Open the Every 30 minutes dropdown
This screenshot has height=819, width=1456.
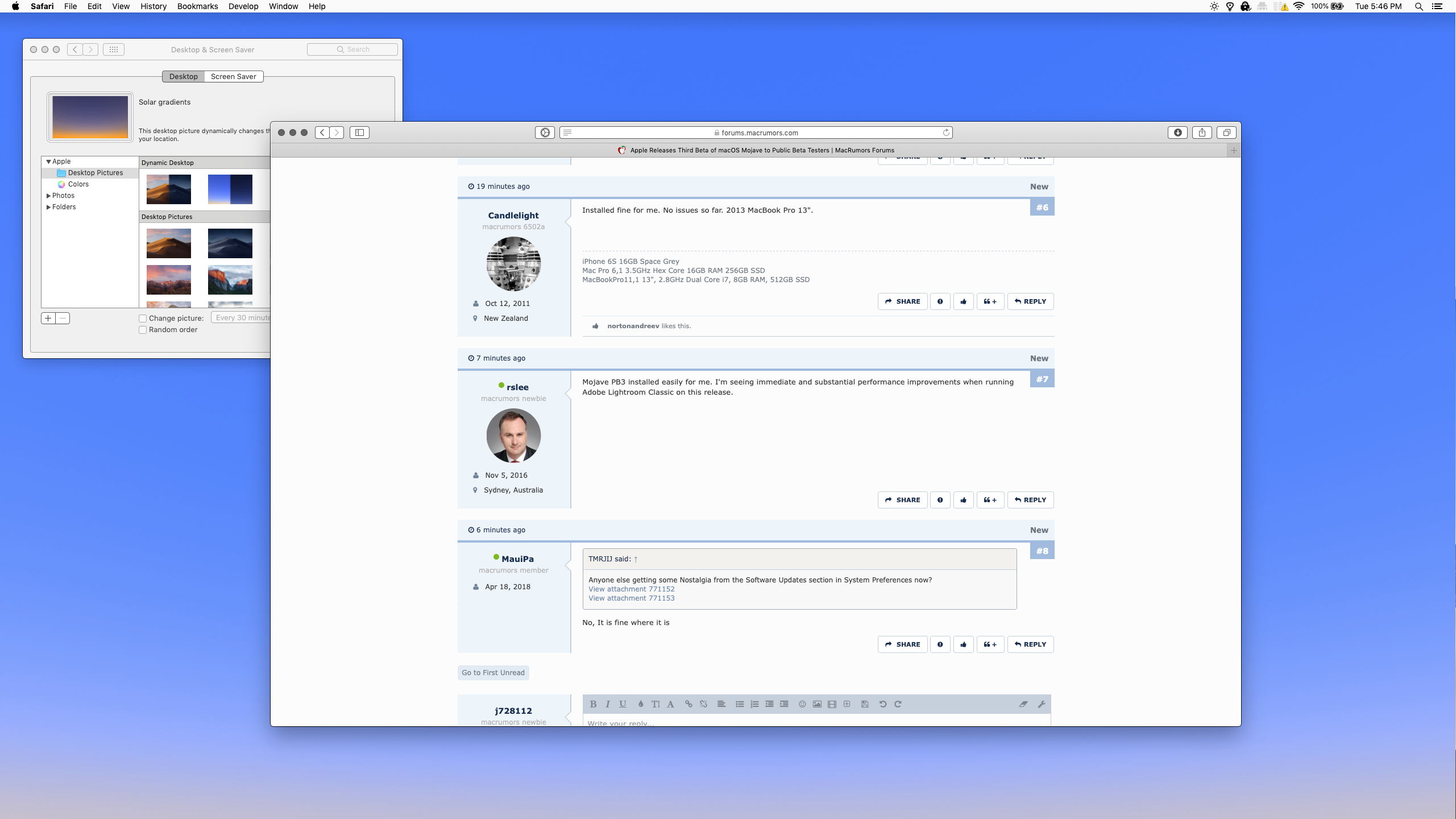242,318
